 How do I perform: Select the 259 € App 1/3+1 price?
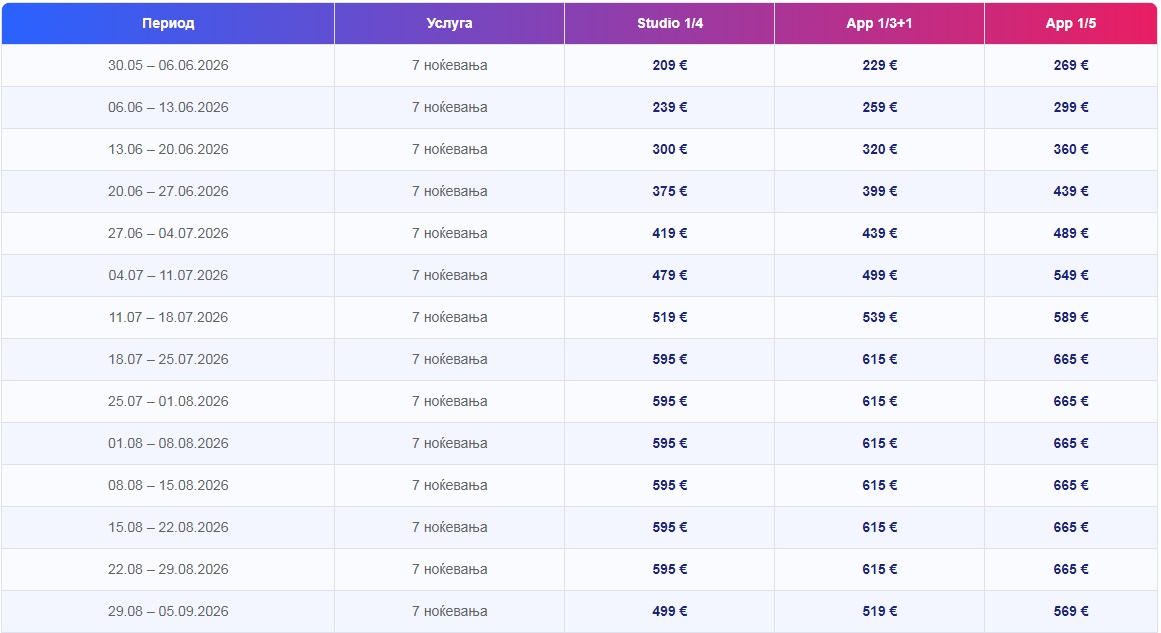point(879,107)
